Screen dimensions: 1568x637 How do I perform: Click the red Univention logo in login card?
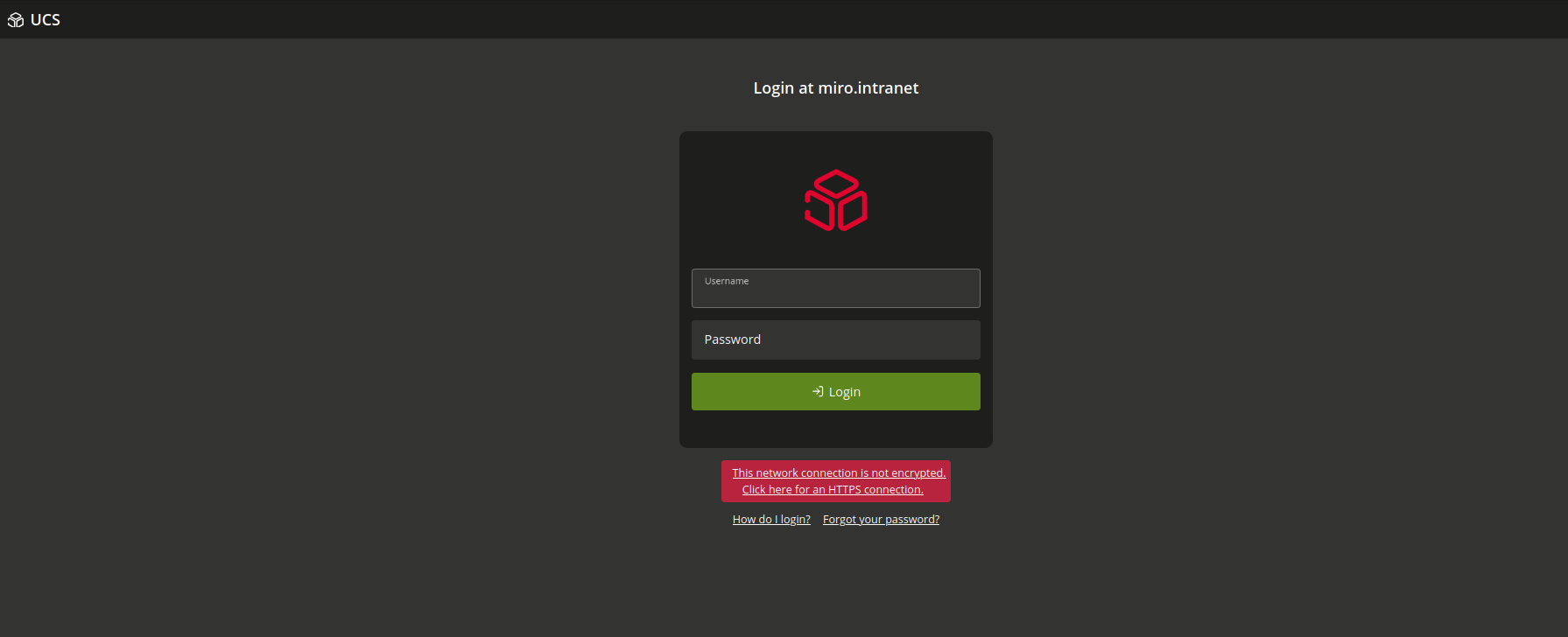[x=835, y=200]
